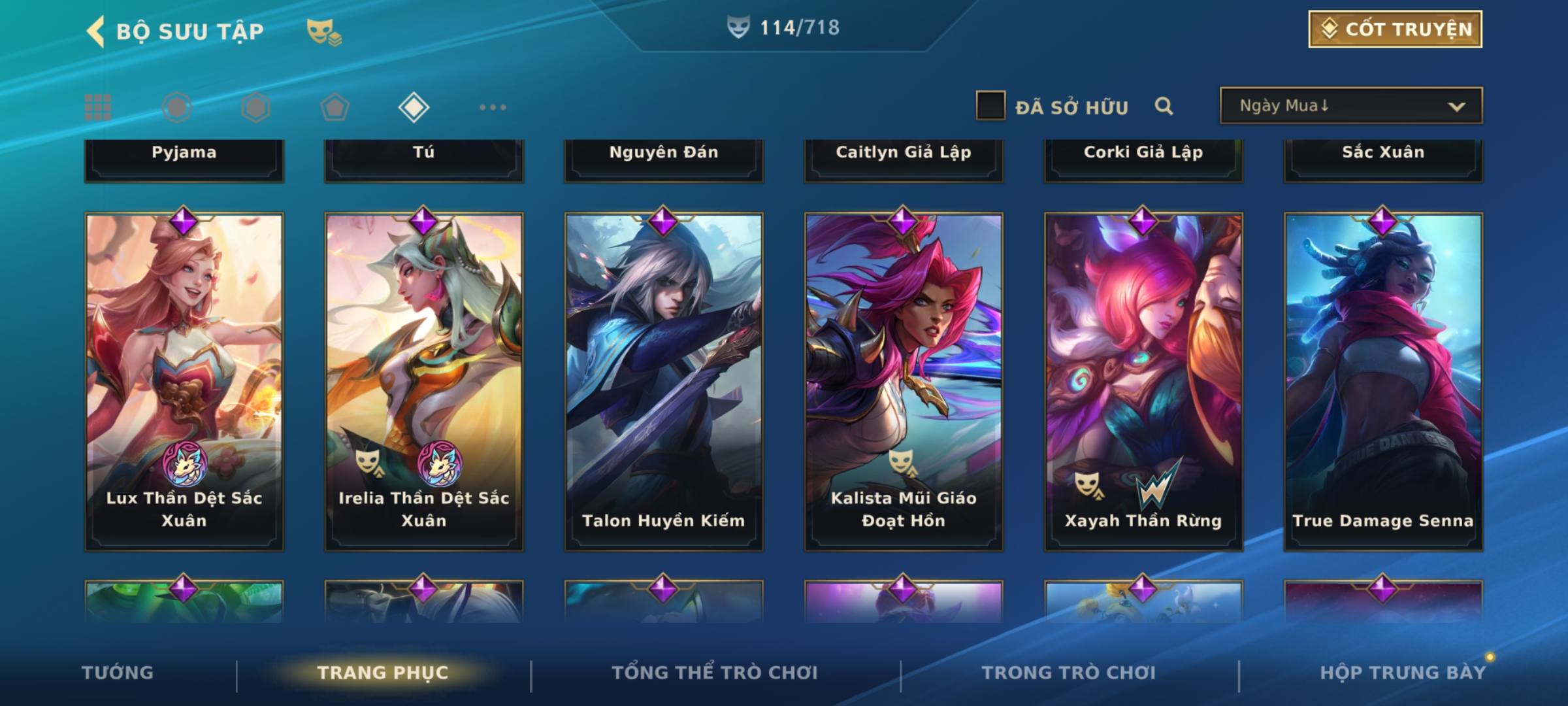The image size is (1568, 706).
Task: Open the Lux Thần Dệt Sắc Xuân skin card
Action: (x=184, y=382)
